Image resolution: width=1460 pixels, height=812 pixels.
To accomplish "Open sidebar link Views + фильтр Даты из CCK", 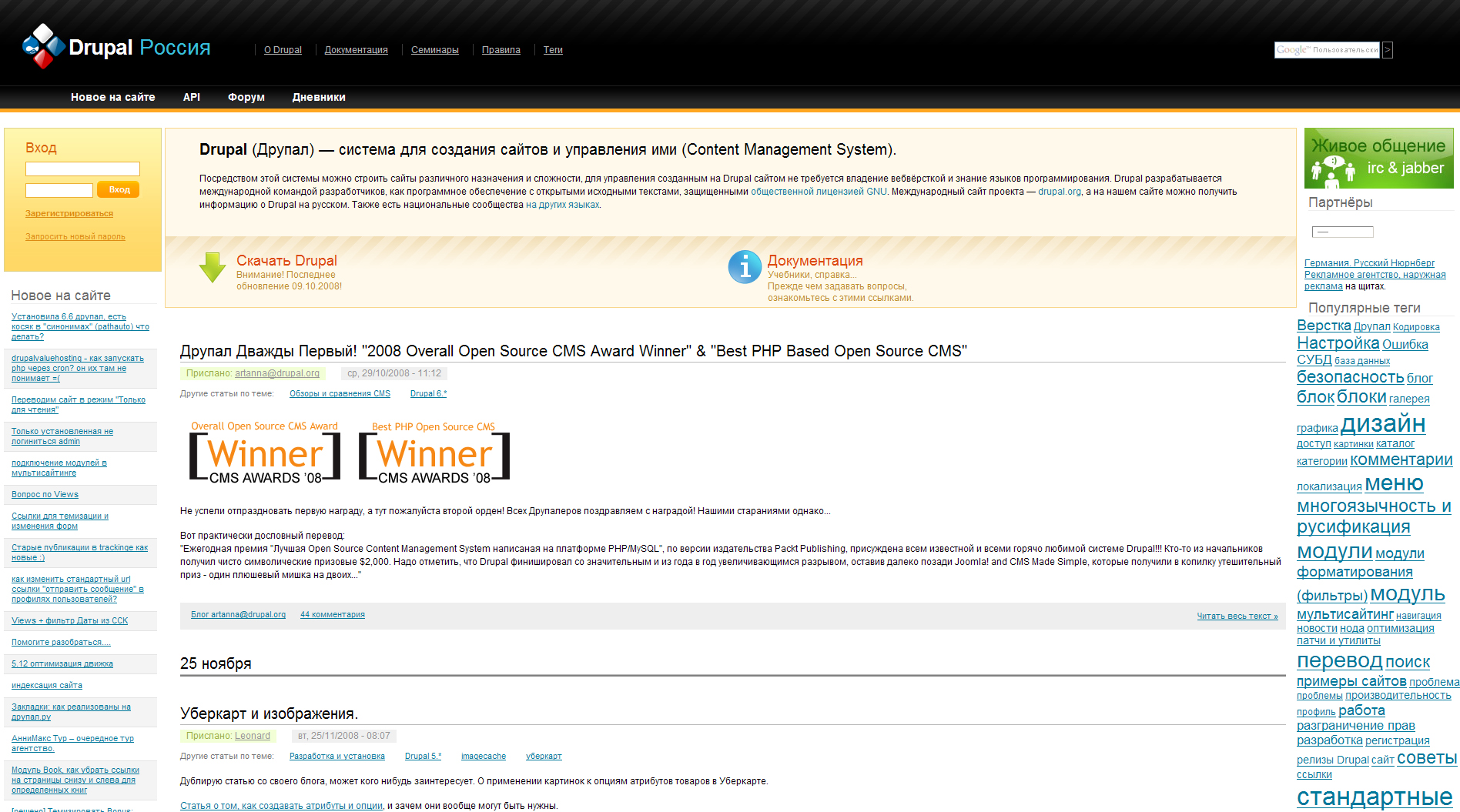I will (x=70, y=620).
